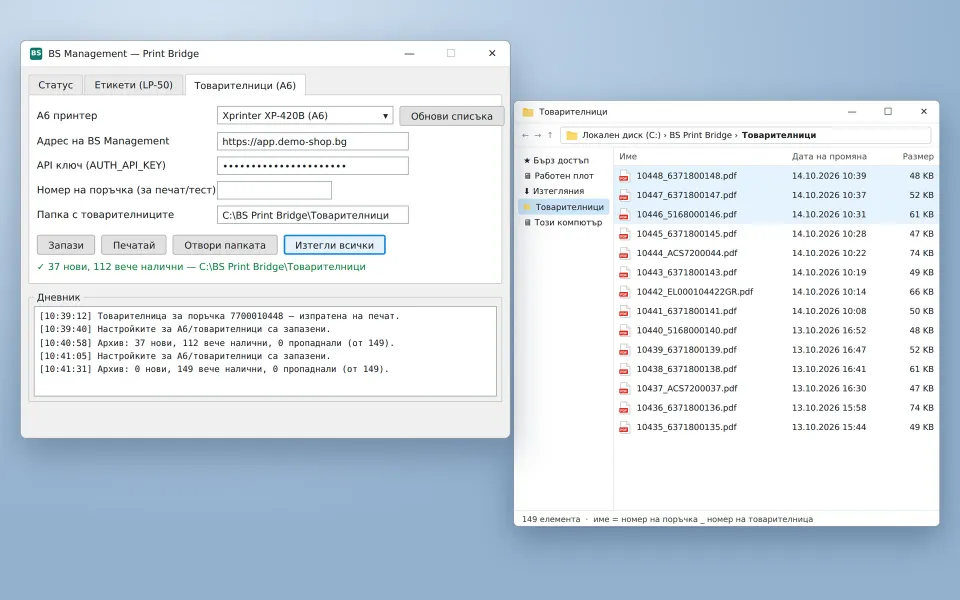Click BS Print Bridge in the breadcrumb path
Image resolution: width=960 pixels, height=600 pixels.
coord(700,135)
